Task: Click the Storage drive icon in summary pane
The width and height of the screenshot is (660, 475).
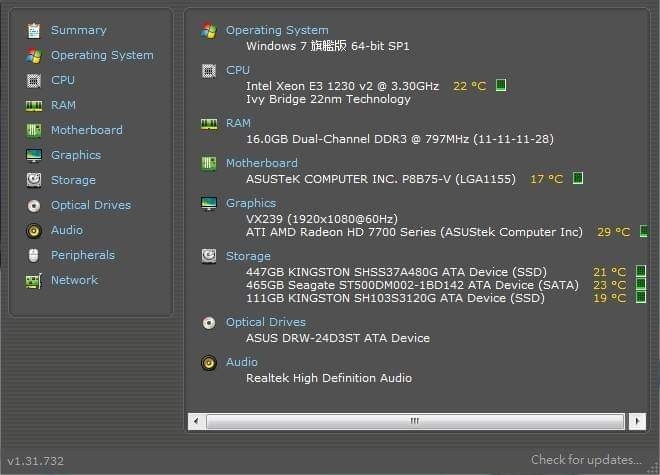Action: 209,256
